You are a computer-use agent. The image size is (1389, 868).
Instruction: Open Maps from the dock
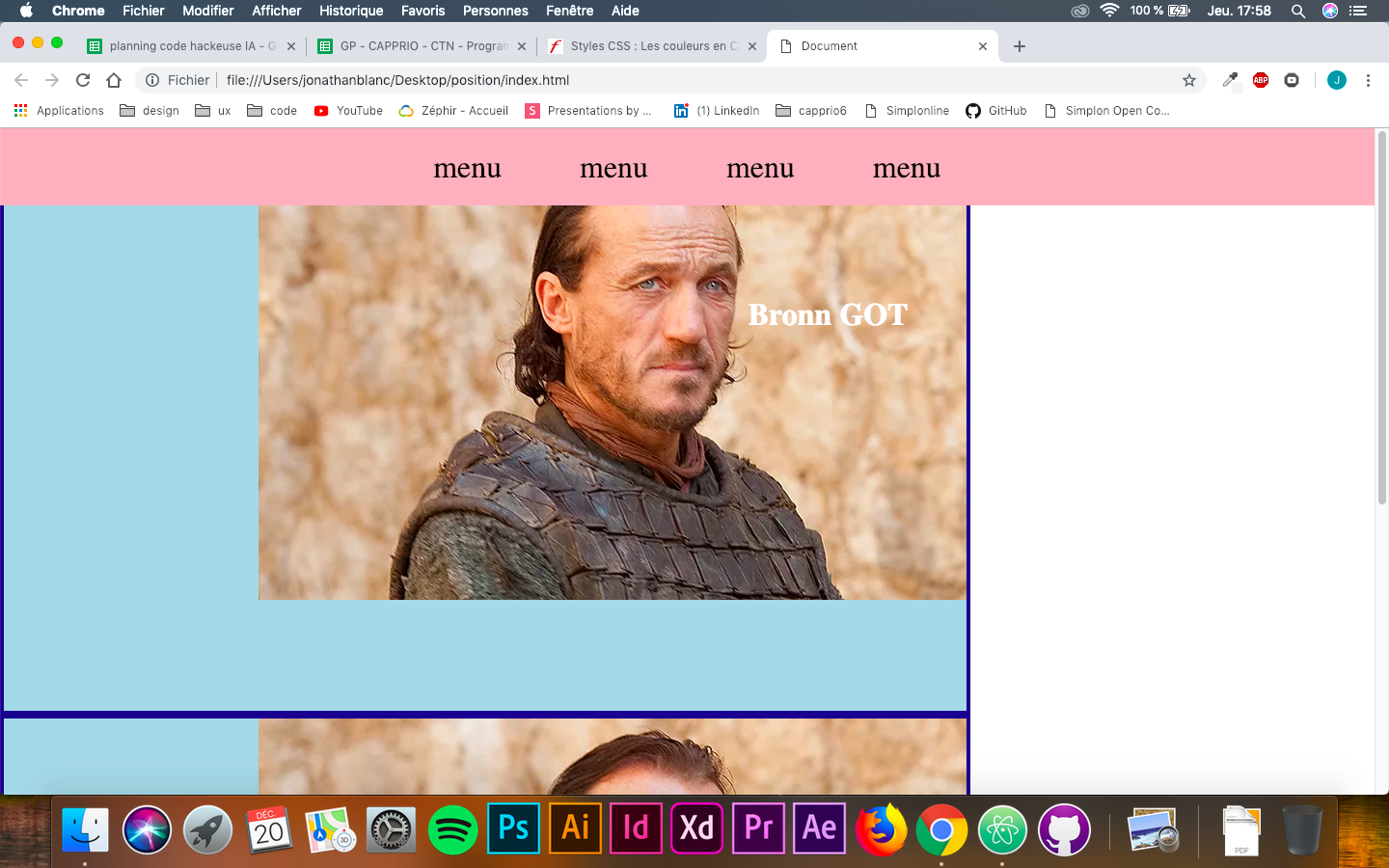[x=330, y=828]
